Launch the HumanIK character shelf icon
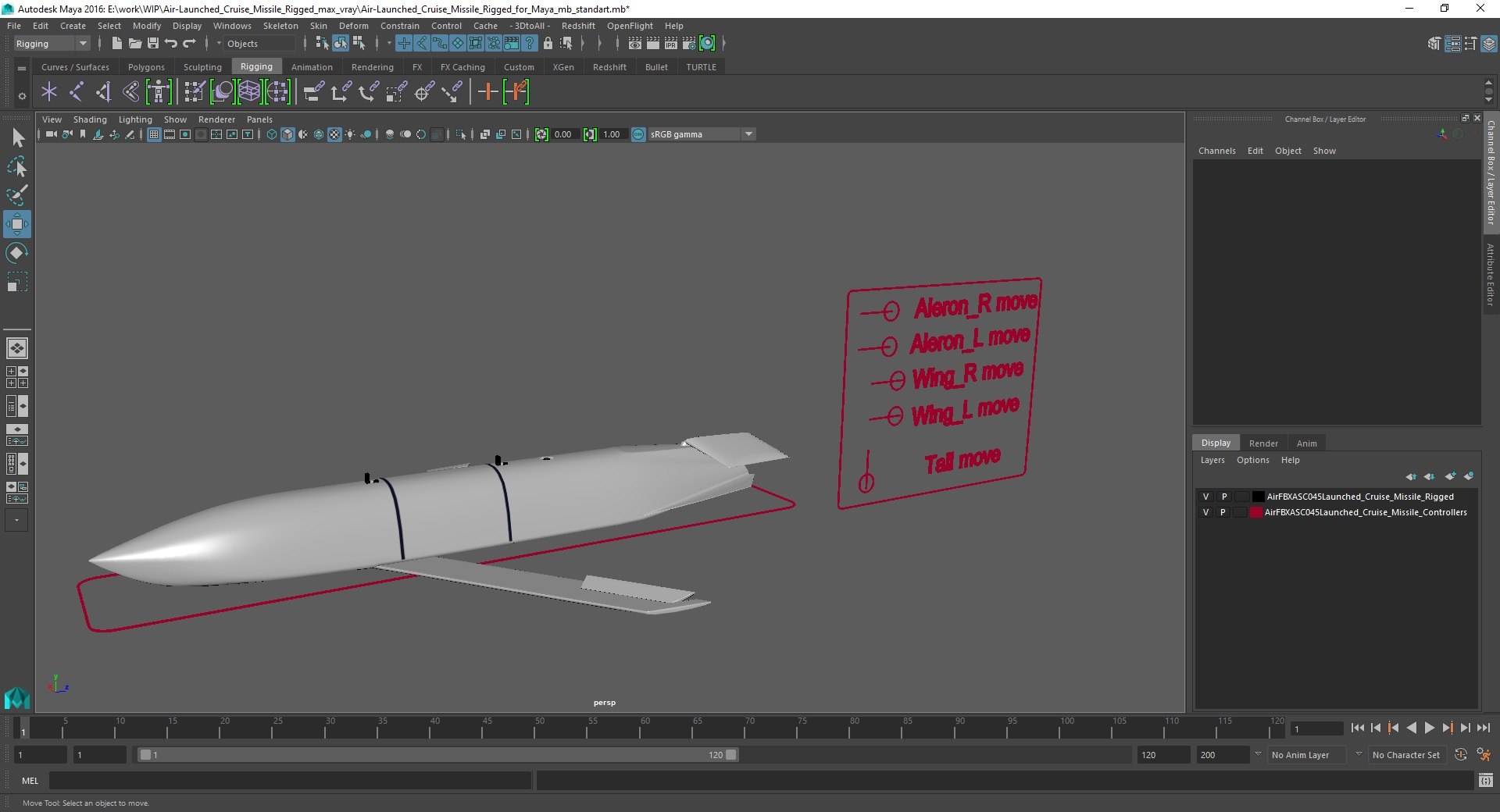Viewport: 1500px width, 812px height. click(158, 92)
